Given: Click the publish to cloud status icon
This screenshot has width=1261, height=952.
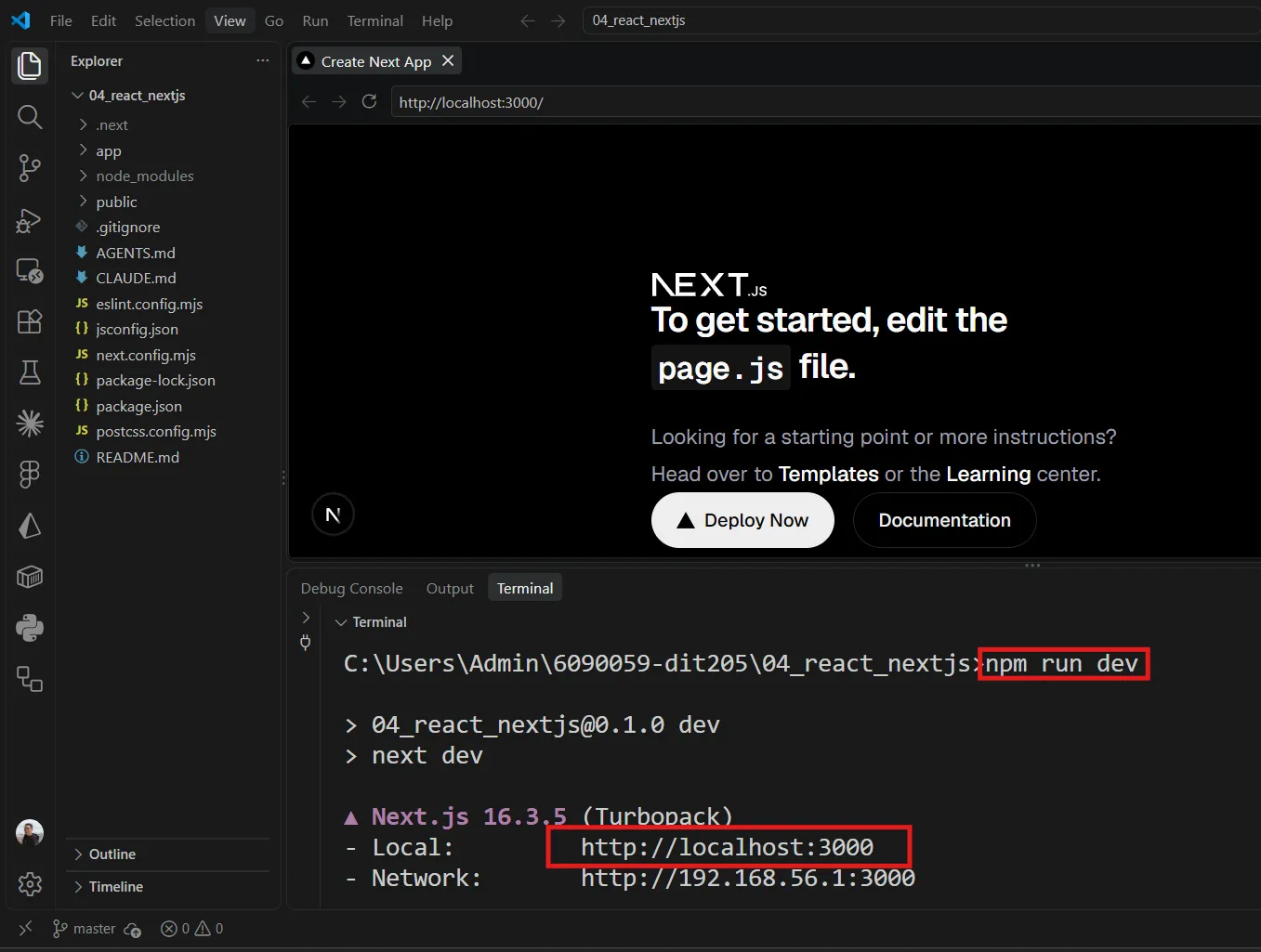Looking at the screenshot, I should pyautogui.click(x=133, y=929).
